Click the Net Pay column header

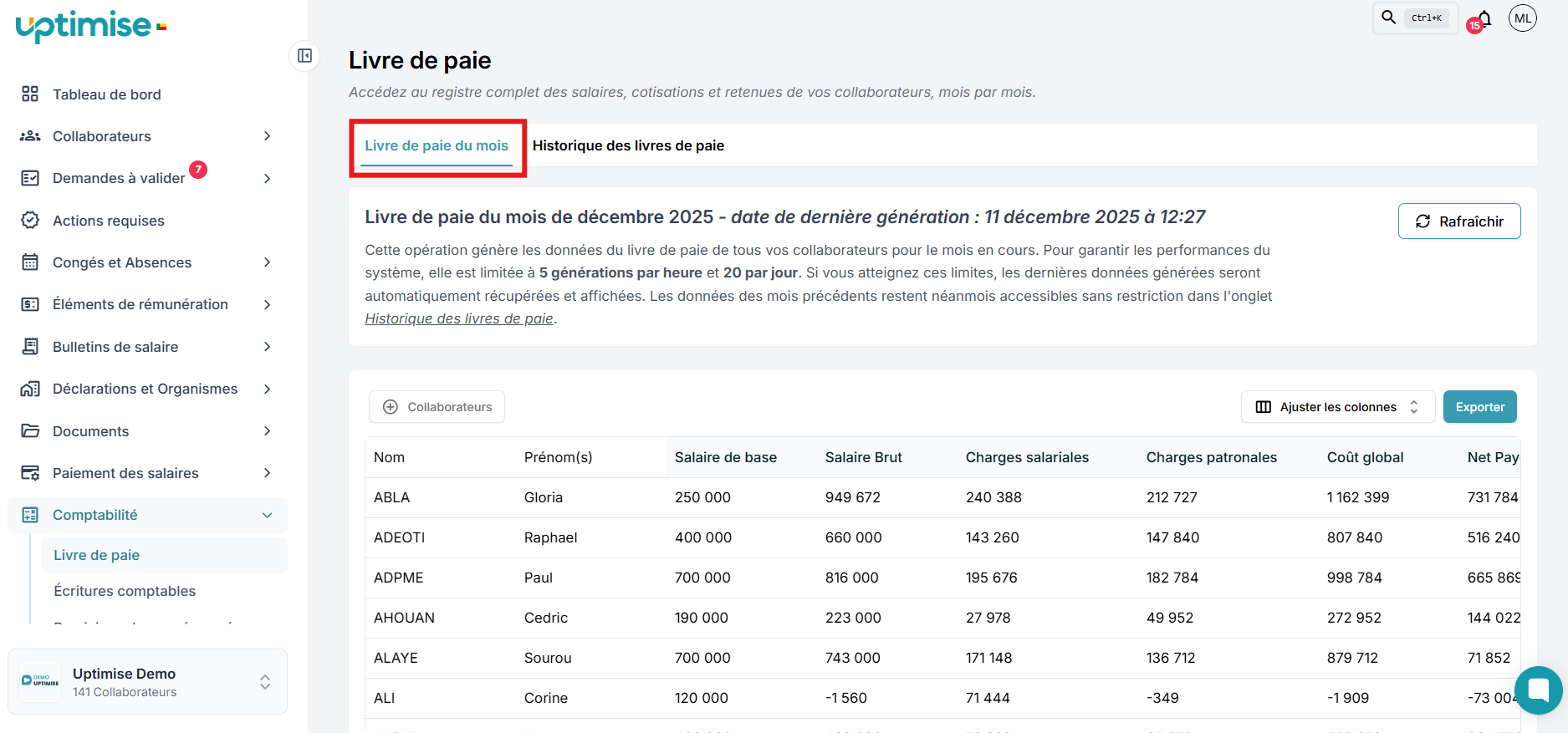(1494, 457)
